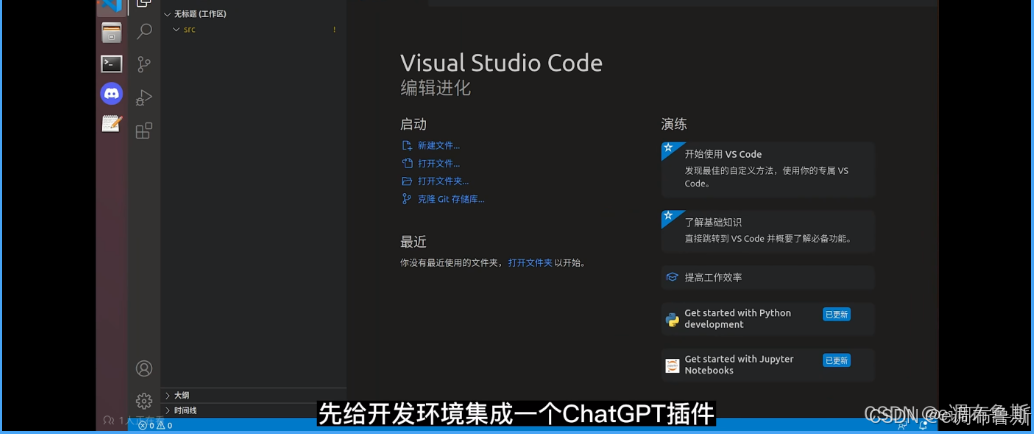Open Discord from the dock
This screenshot has height=435, width=1036.
112,93
